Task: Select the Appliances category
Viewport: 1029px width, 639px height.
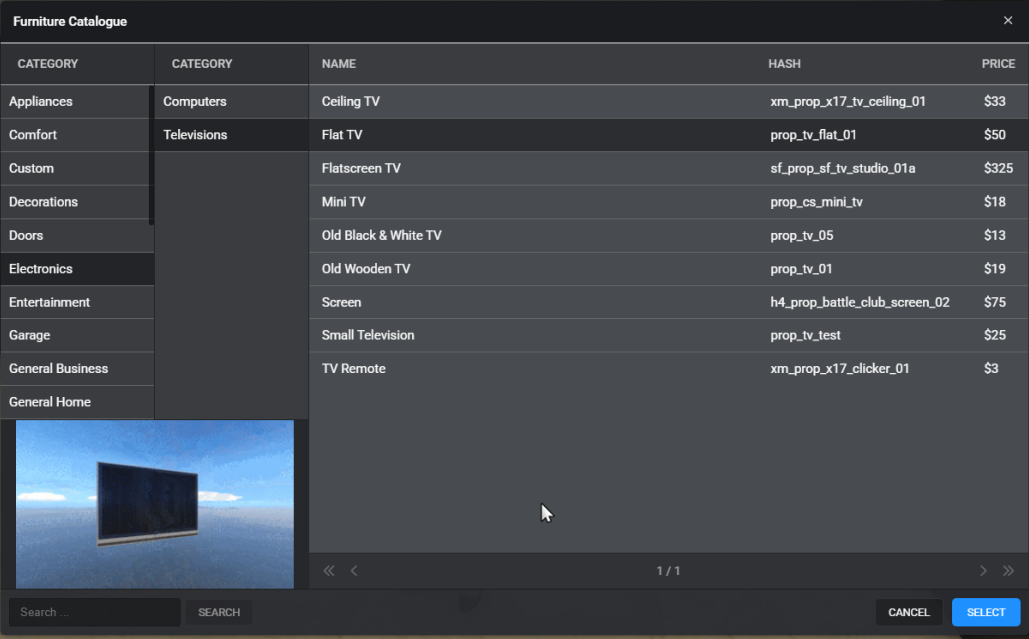Action: pyautogui.click(x=75, y=102)
